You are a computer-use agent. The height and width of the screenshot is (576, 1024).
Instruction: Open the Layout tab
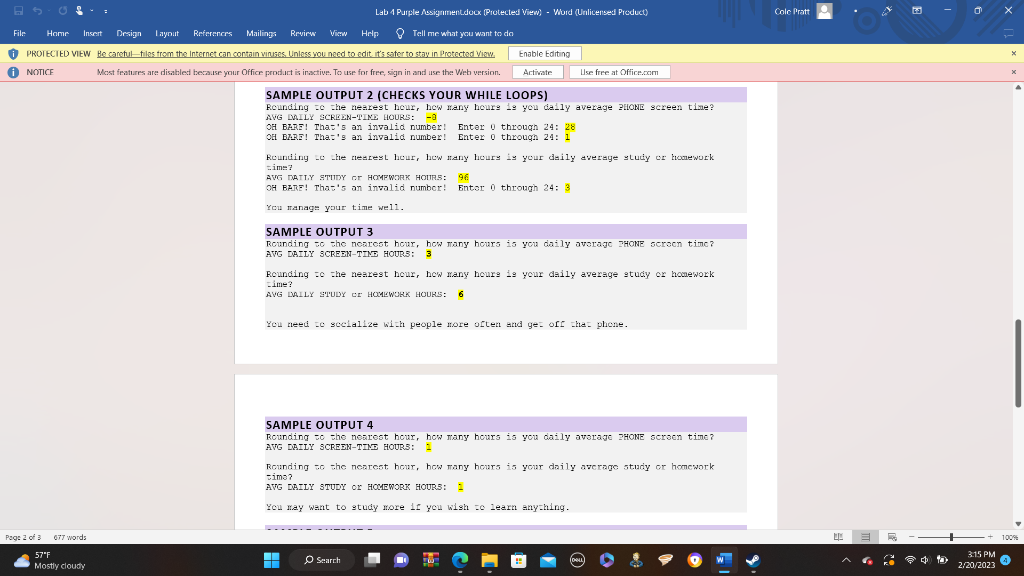click(167, 33)
